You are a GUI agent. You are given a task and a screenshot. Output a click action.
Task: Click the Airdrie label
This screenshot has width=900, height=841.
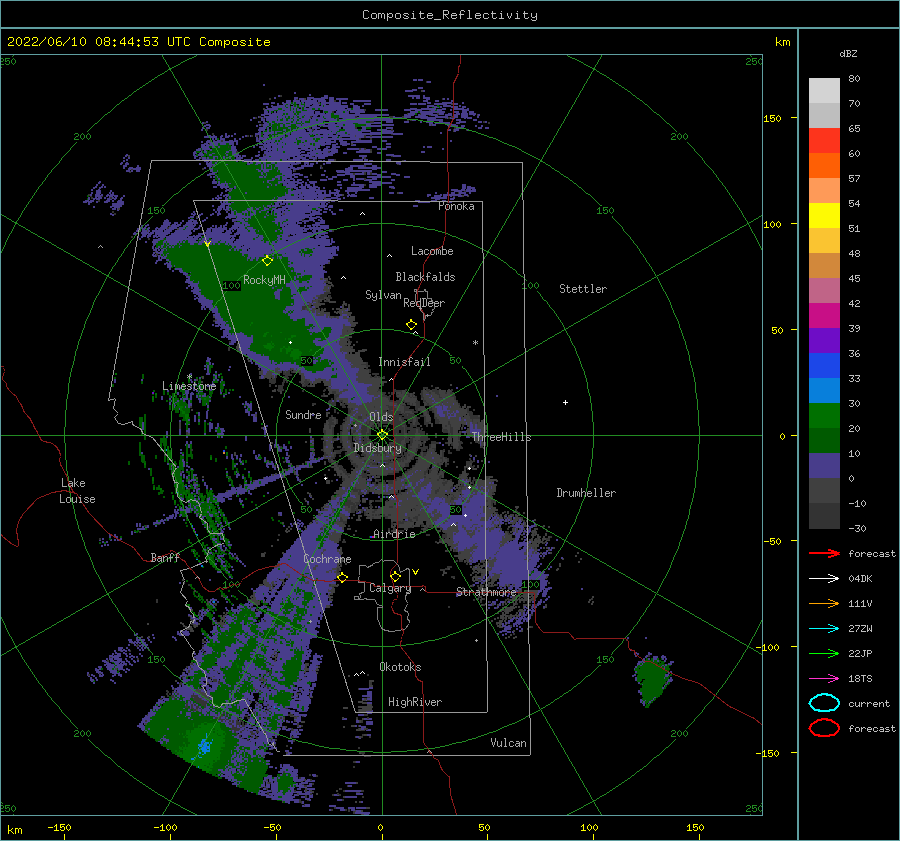click(x=394, y=534)
